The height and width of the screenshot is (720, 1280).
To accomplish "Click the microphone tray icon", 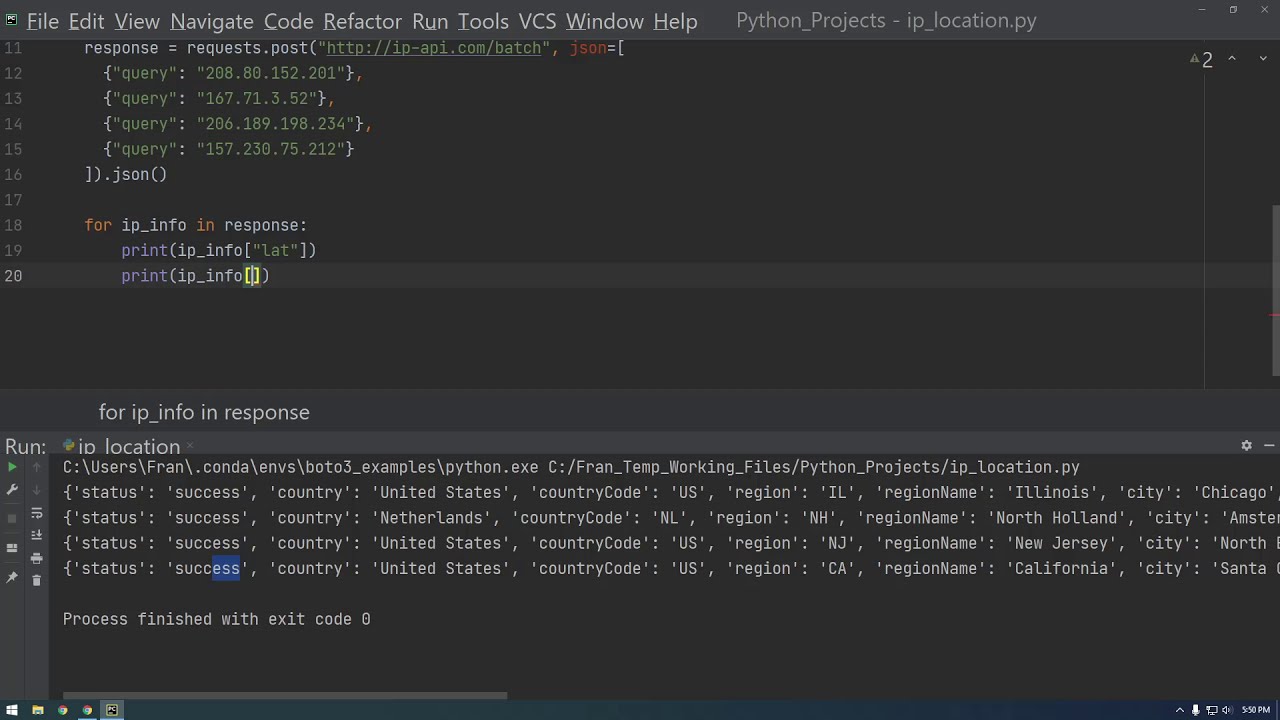I will [1196, 710].
